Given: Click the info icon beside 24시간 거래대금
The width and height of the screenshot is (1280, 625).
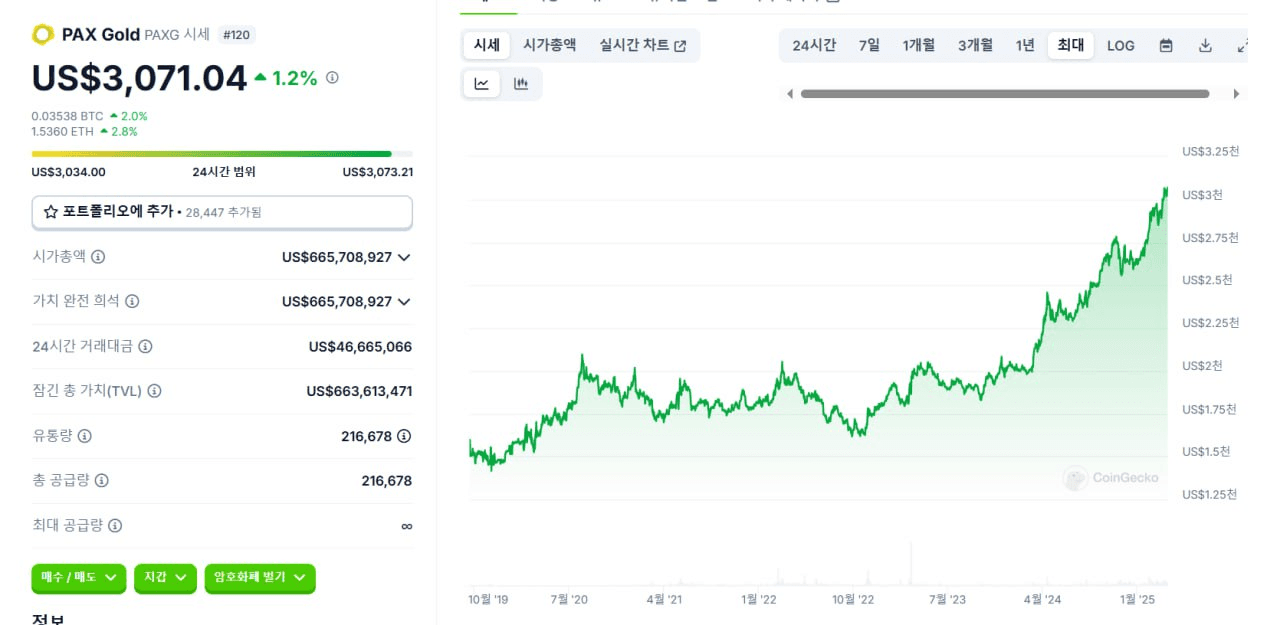Looking at the screenshot, I should tap(145, 347).
